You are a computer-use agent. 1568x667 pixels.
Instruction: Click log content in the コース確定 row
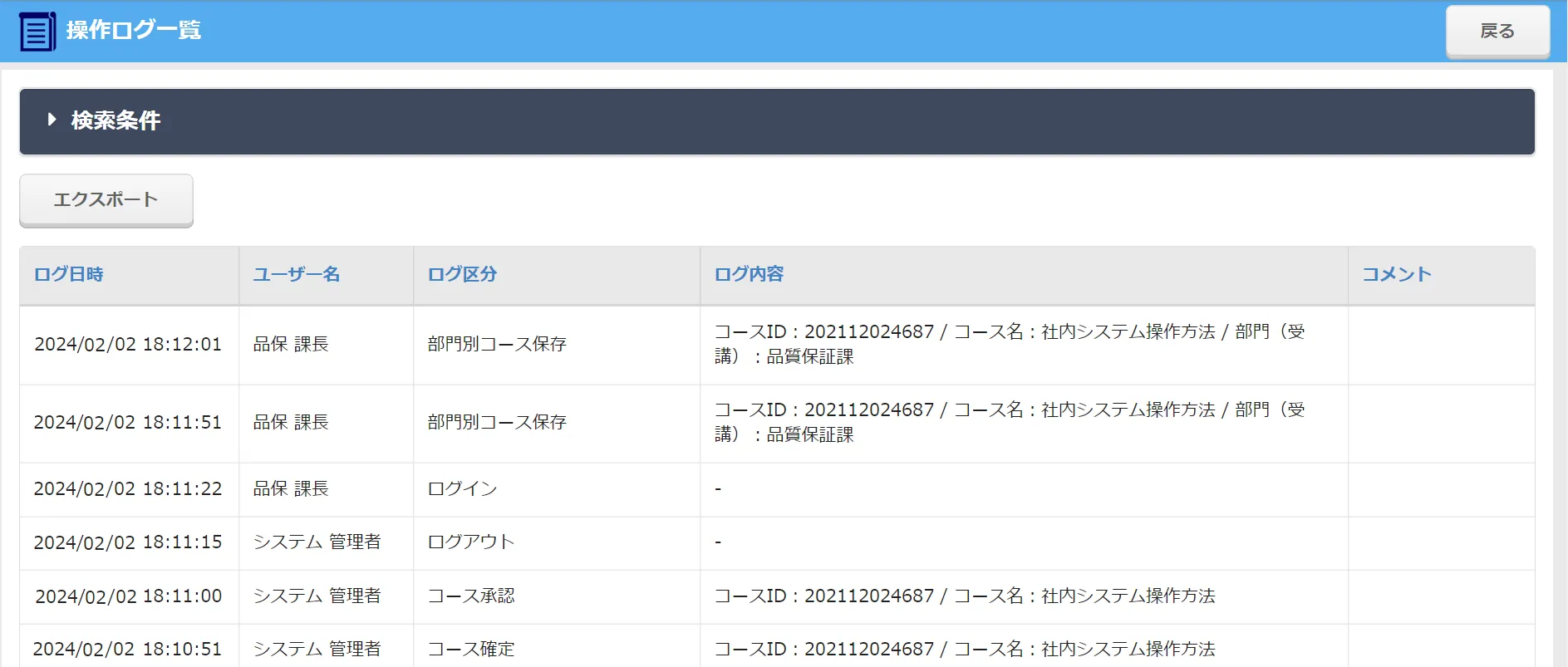click(965, 649)
